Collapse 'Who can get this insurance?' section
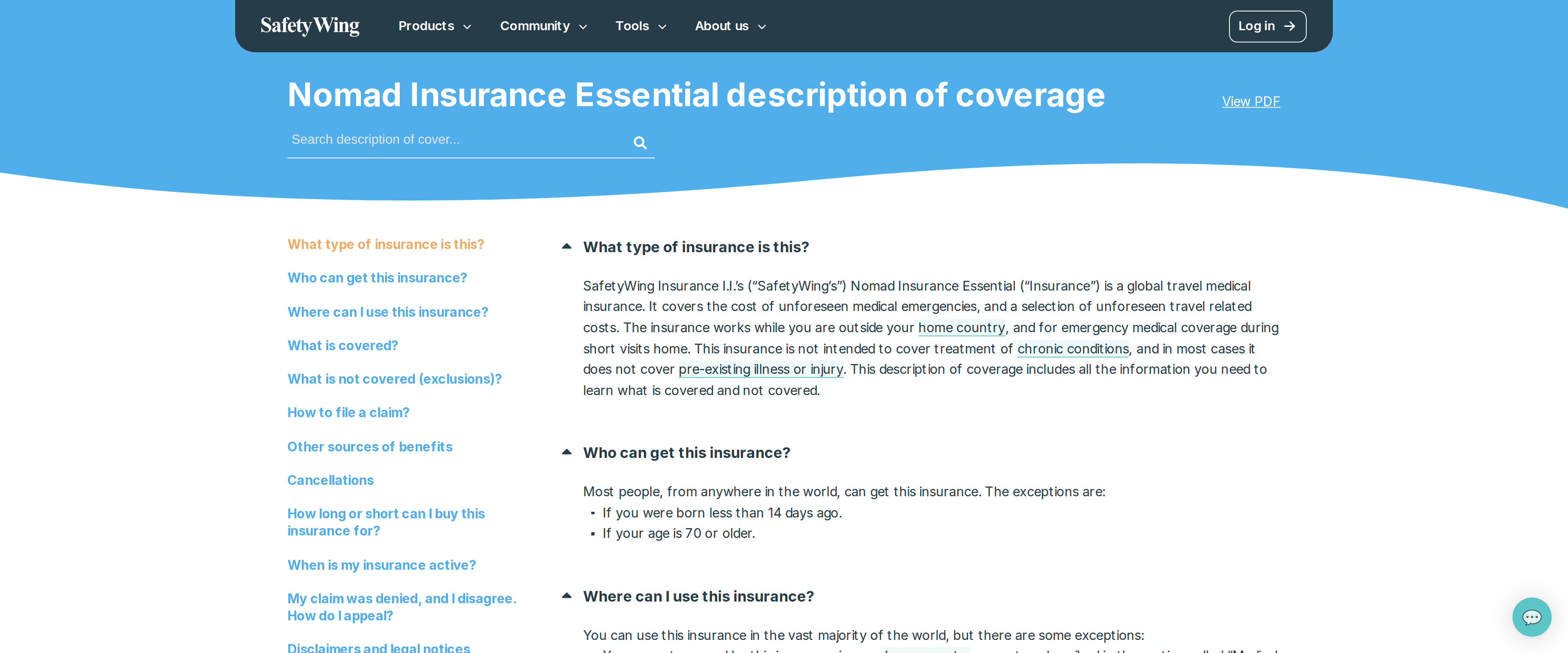 coord(566,452)
